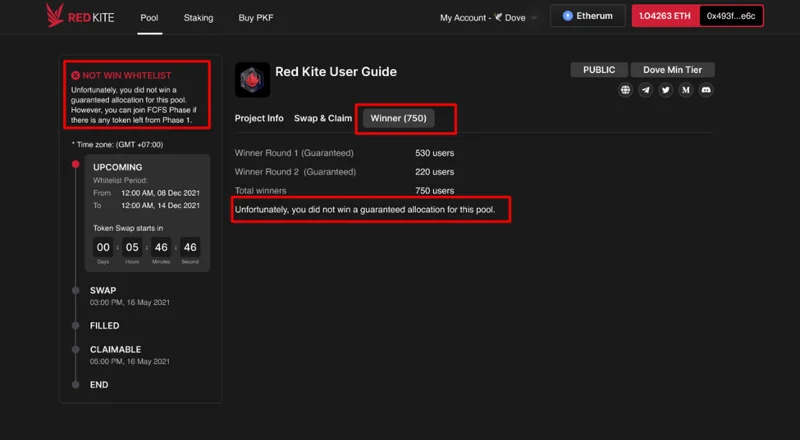Click the NOT WIN WHITELIST heading
The height and width of the screenshot is (440, 800).
point(127,76)
